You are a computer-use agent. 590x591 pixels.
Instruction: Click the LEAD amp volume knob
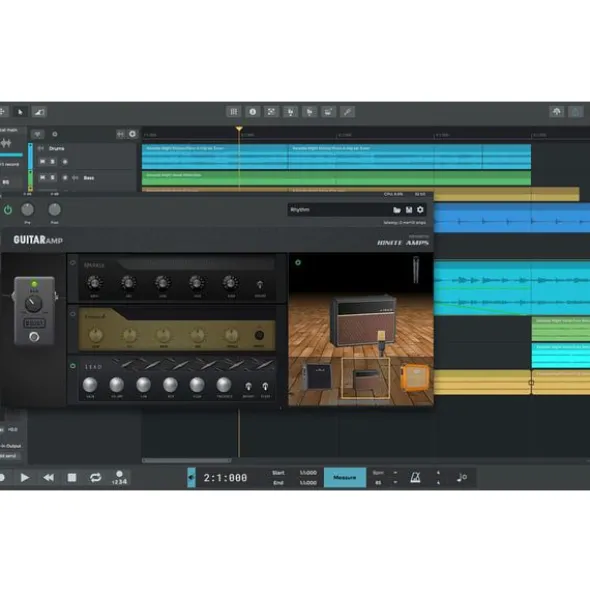tap(116, 384)
